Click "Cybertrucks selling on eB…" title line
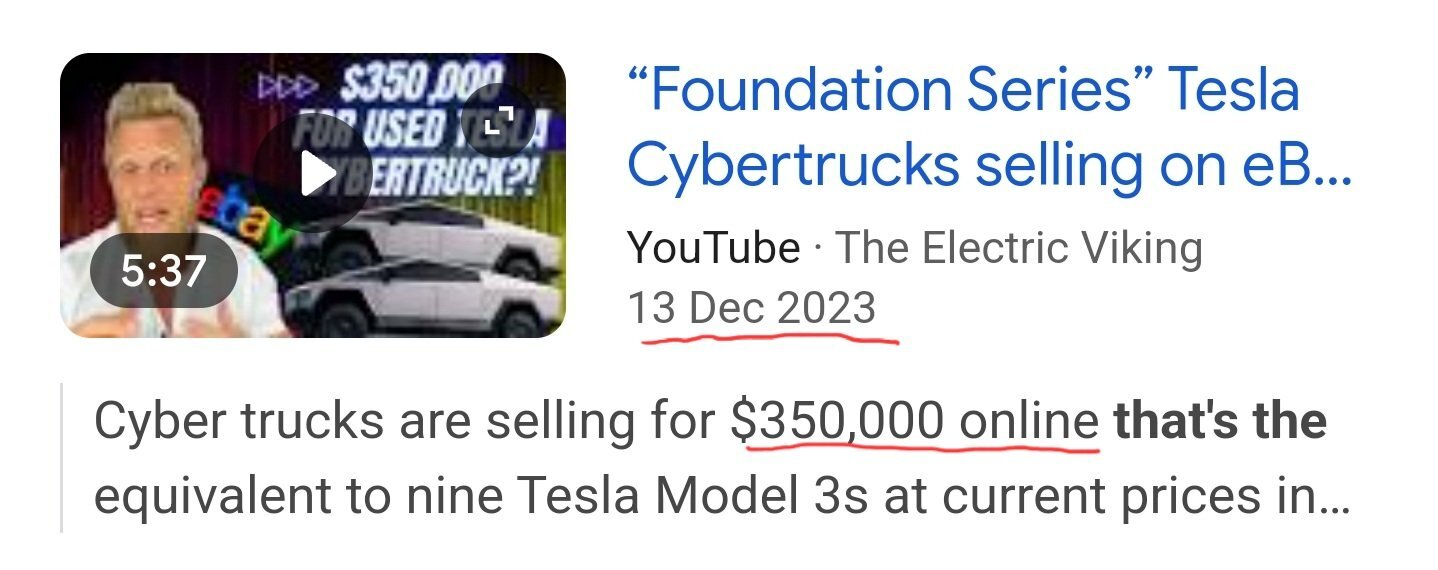The height and width of the screenshot is (570, 1438). [989, 168]
